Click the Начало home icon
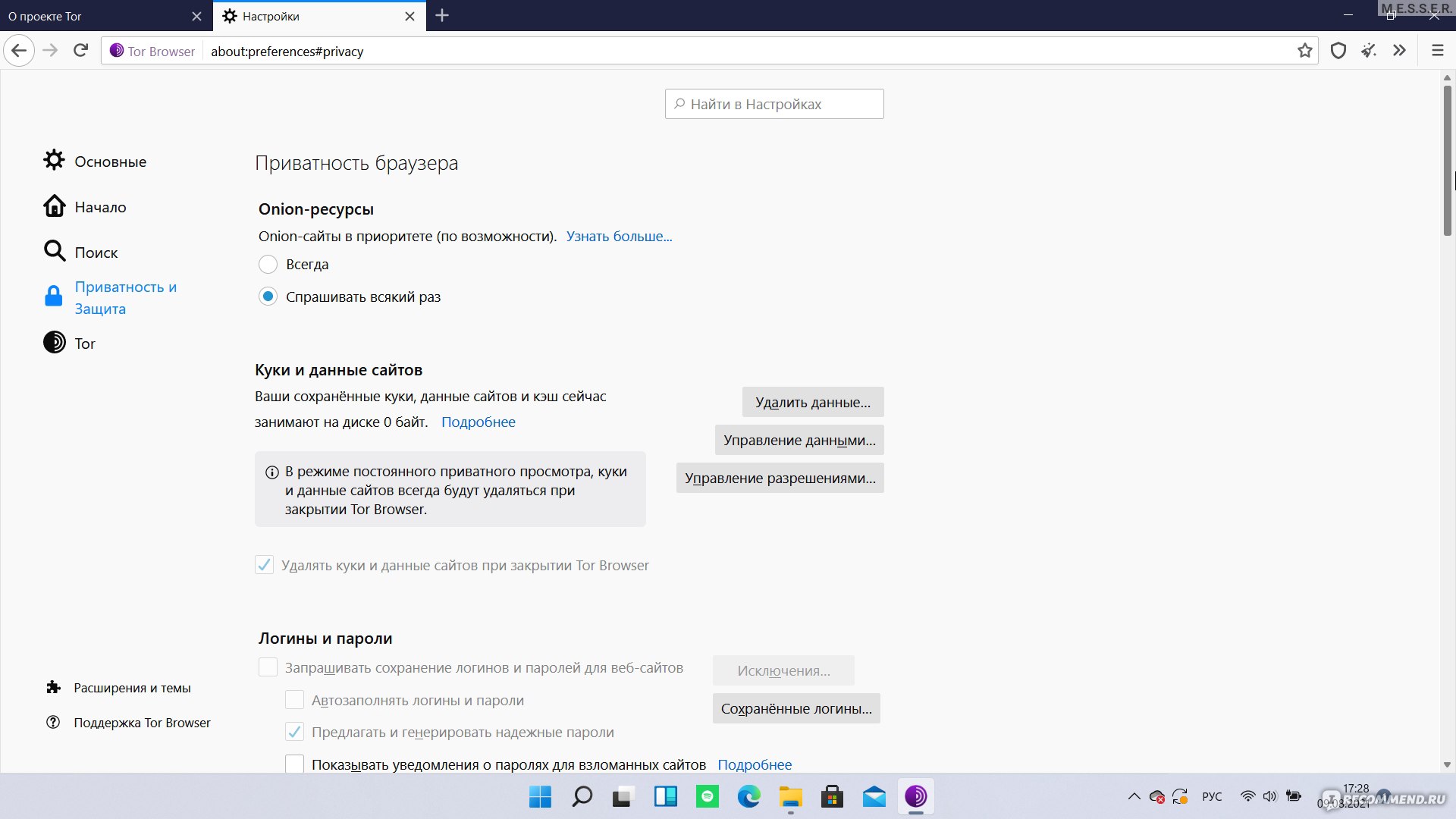This screenshot has width=1456, height=819. 54,206
